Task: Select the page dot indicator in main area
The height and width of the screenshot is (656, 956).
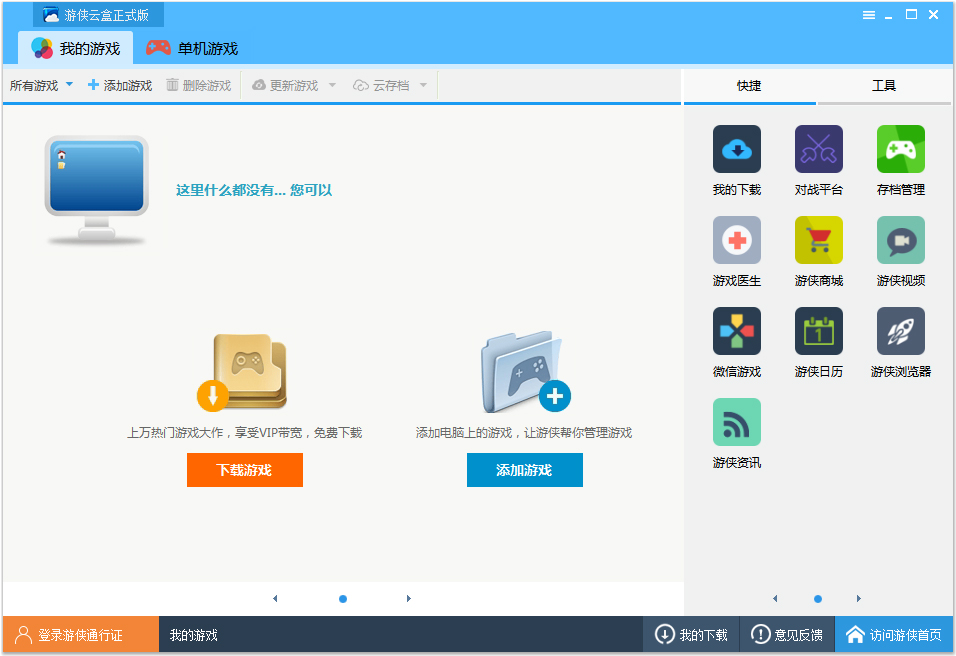Action: [343, 599]
